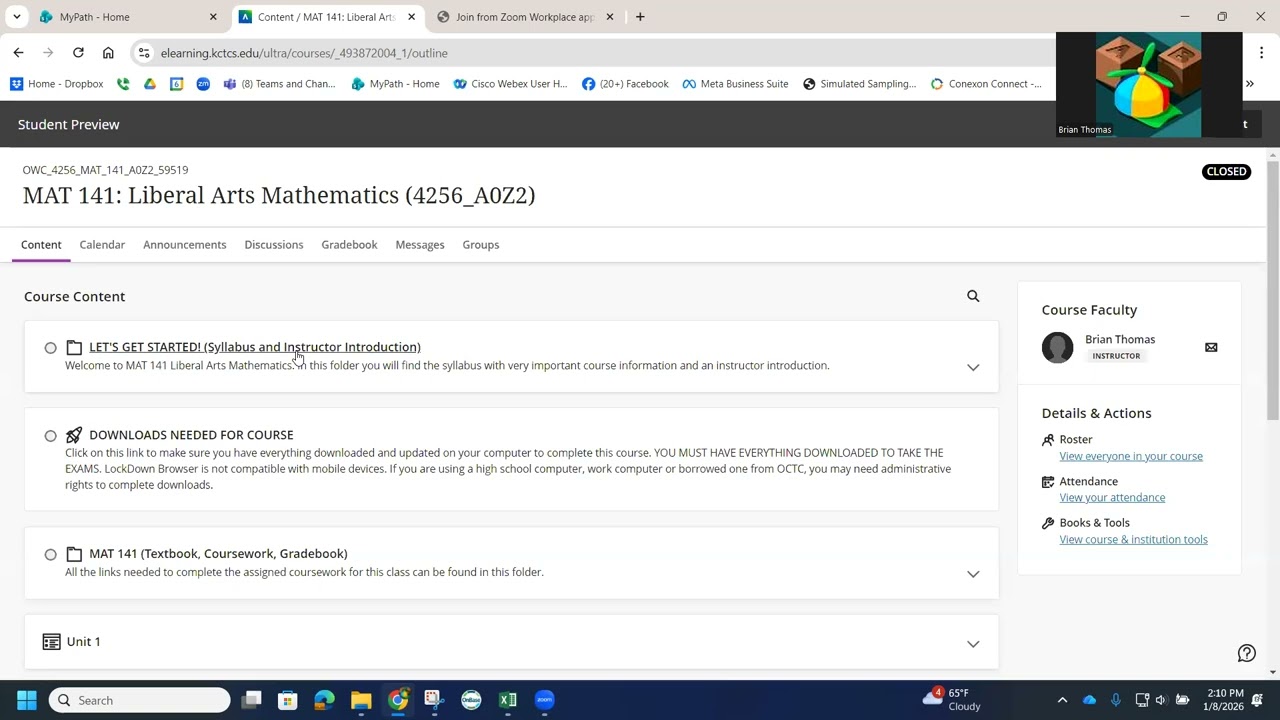Image resolution: width=1280 pixels, height=720 pixels.
Task: Go back with the browser back arrow
Action: pyautogui.click(x=18, y=53)
